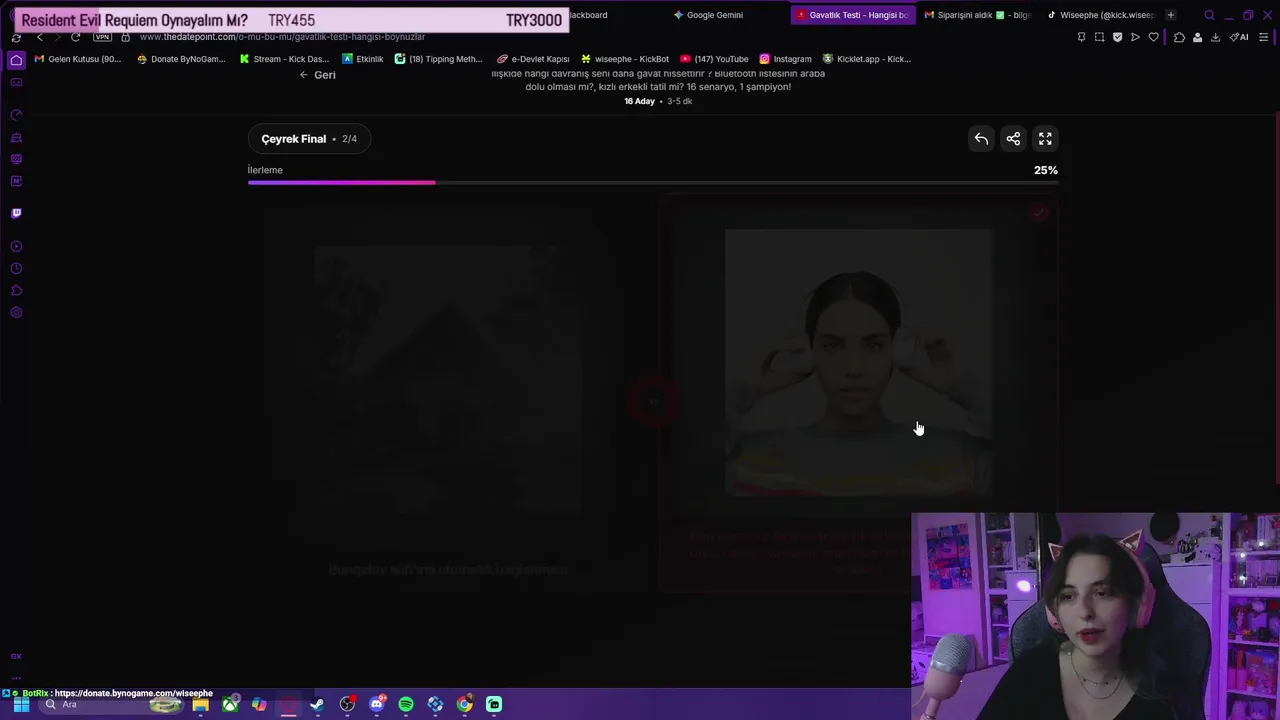Screen dimensions: 1280x720
Task: Switch to the Google Gemini tab
Action: 708,15
